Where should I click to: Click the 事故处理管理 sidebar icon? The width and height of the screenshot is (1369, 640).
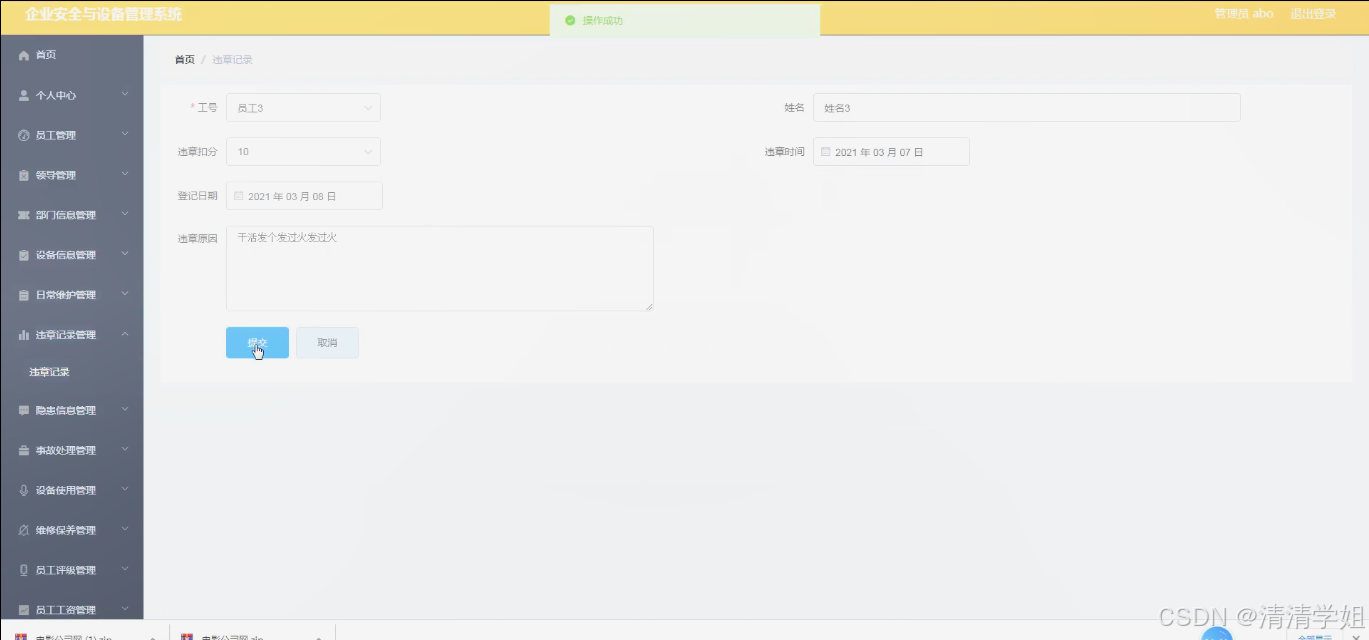click(x=24, y=450)
